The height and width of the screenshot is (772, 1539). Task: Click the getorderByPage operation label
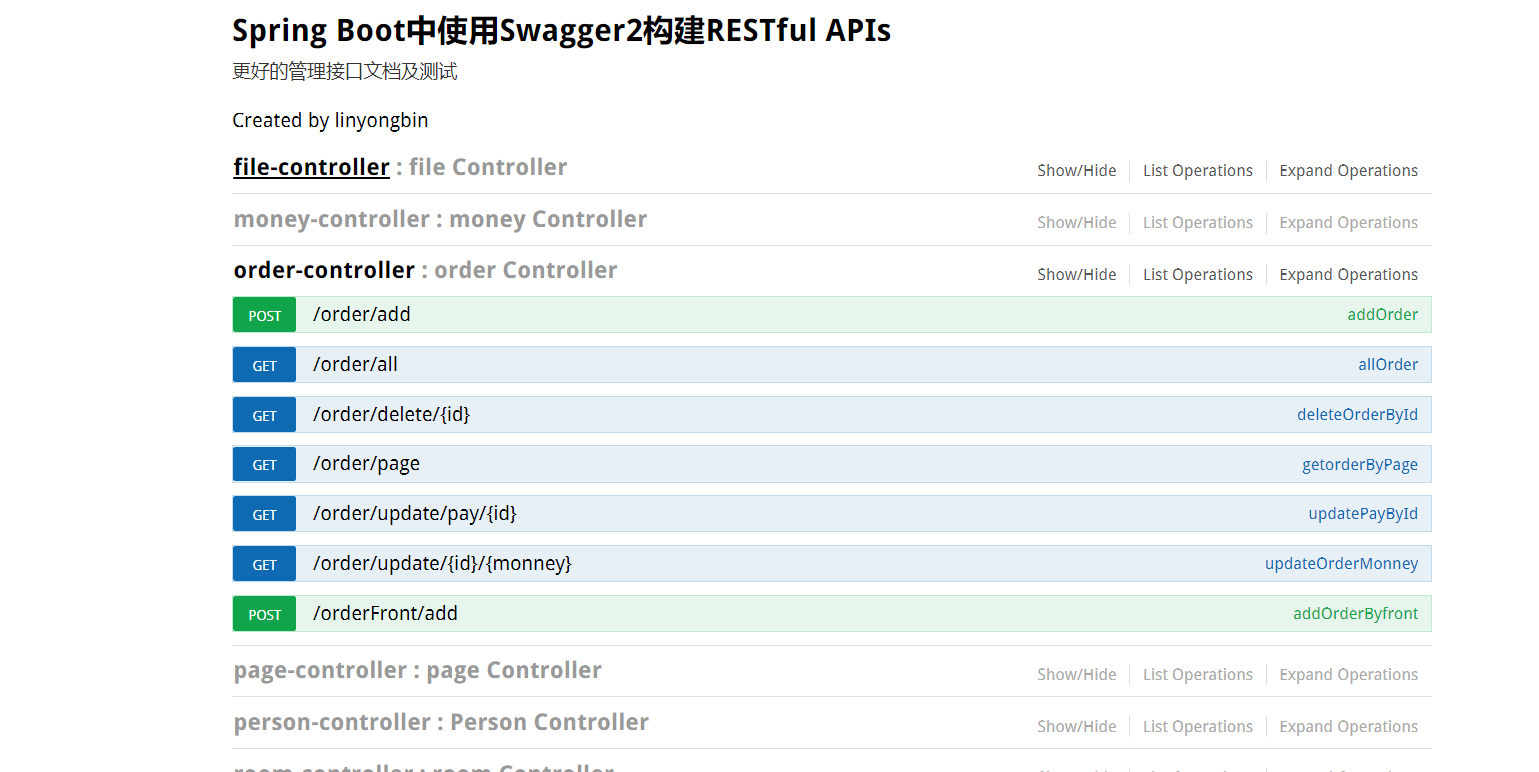pyautogui.click(x=1360, y=465)
